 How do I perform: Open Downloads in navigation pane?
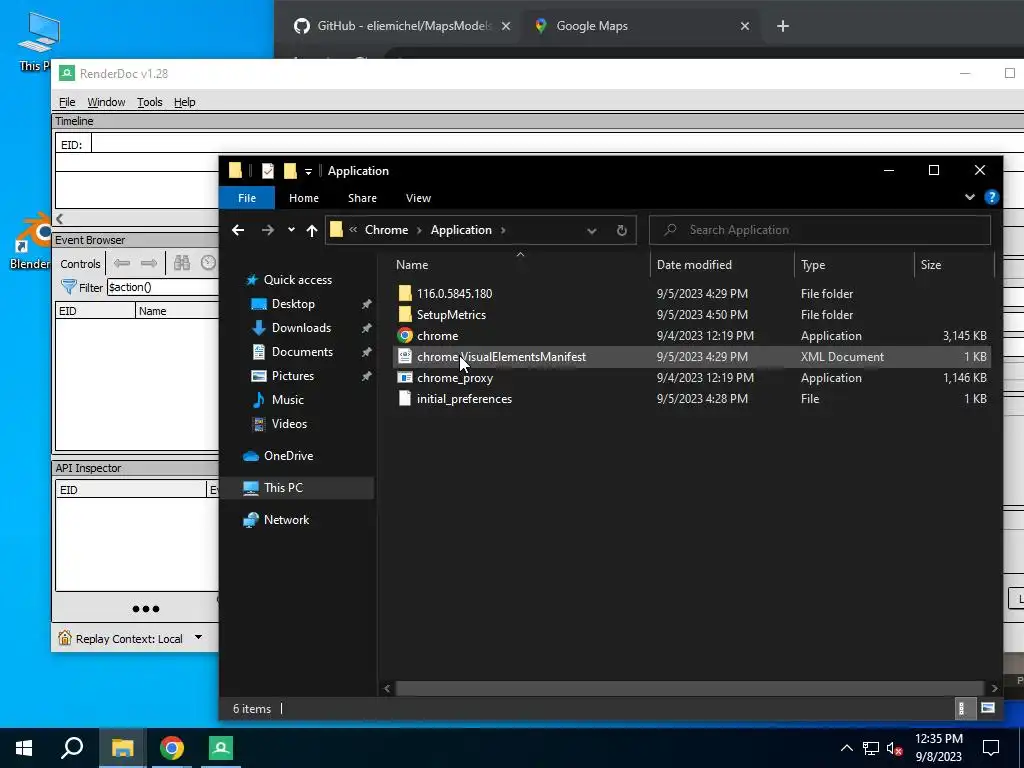pos(300,328)
